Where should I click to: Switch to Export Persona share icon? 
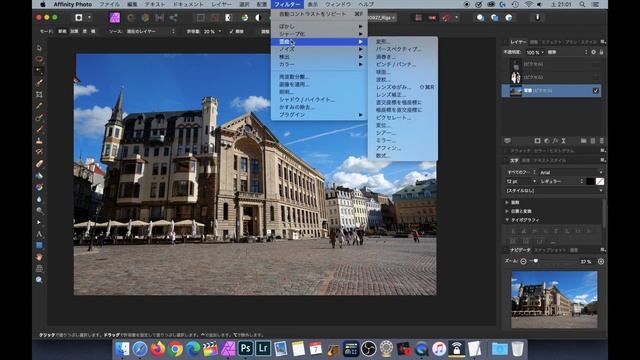174,18
